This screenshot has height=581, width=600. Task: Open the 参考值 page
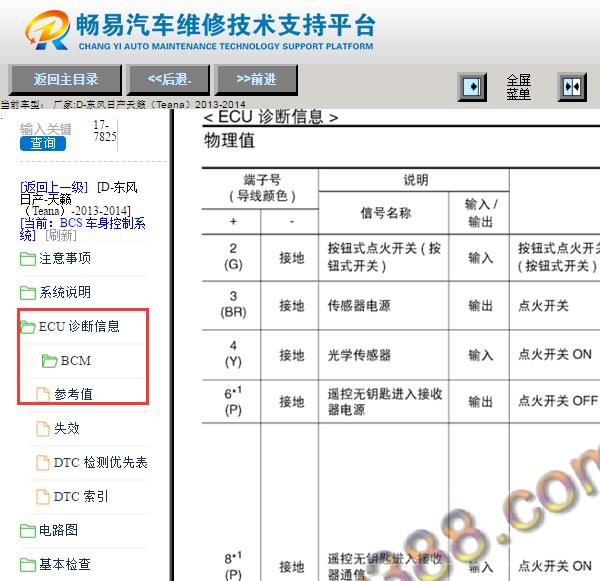point(73,394)
